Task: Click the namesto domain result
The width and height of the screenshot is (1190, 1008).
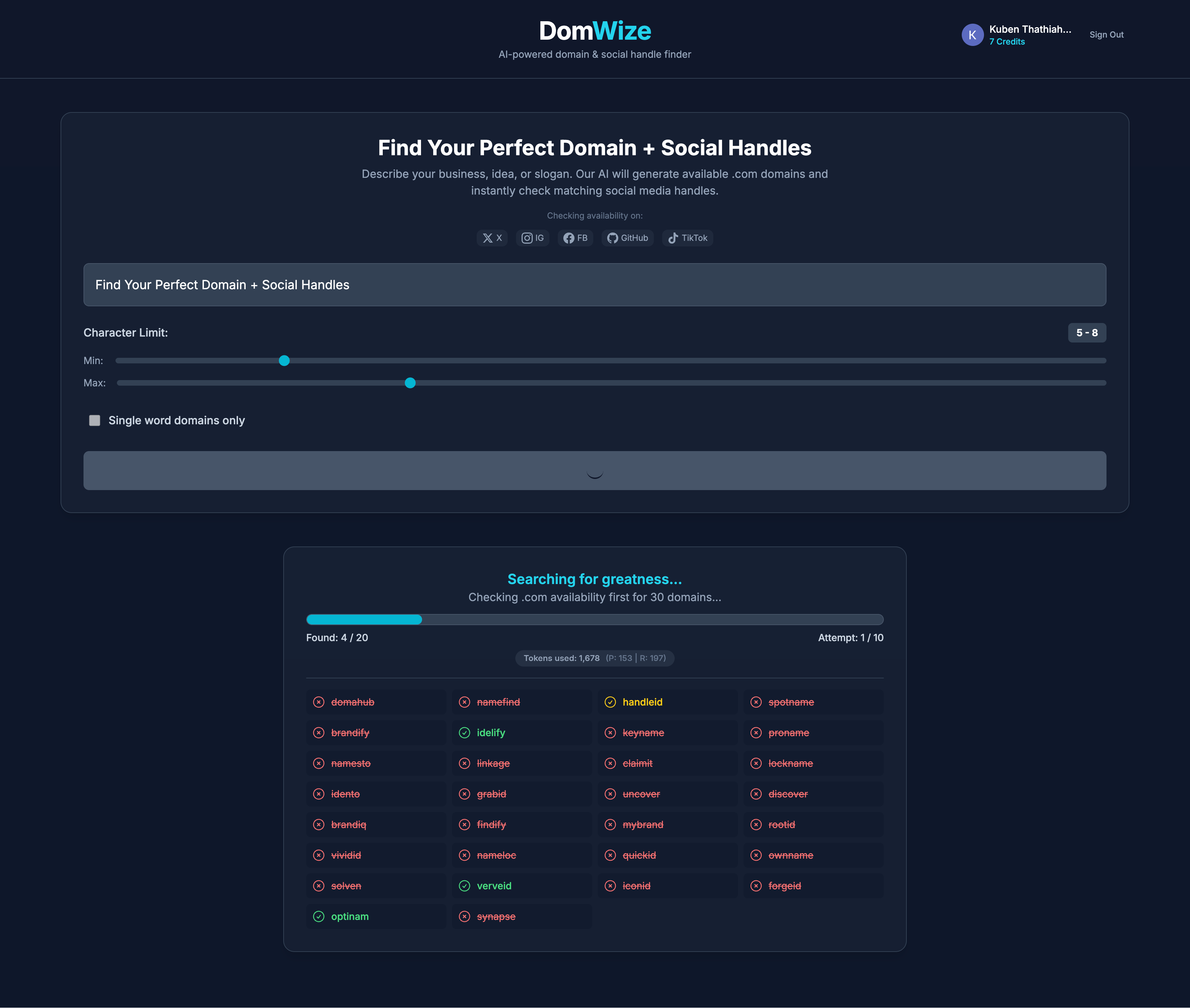Action: (x=376, y=763)
